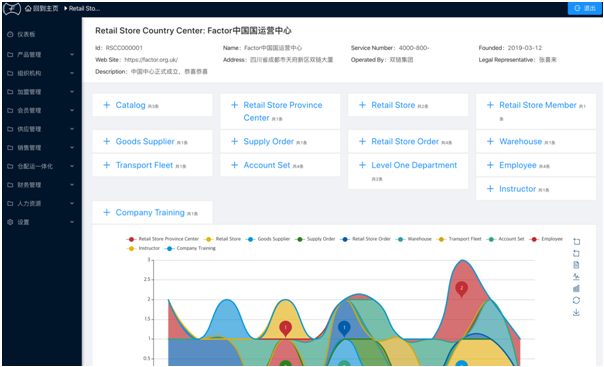This screenshot has height=367, width=604.
Task: Open the chart data view document icon
Action: (x=576, y=265)
